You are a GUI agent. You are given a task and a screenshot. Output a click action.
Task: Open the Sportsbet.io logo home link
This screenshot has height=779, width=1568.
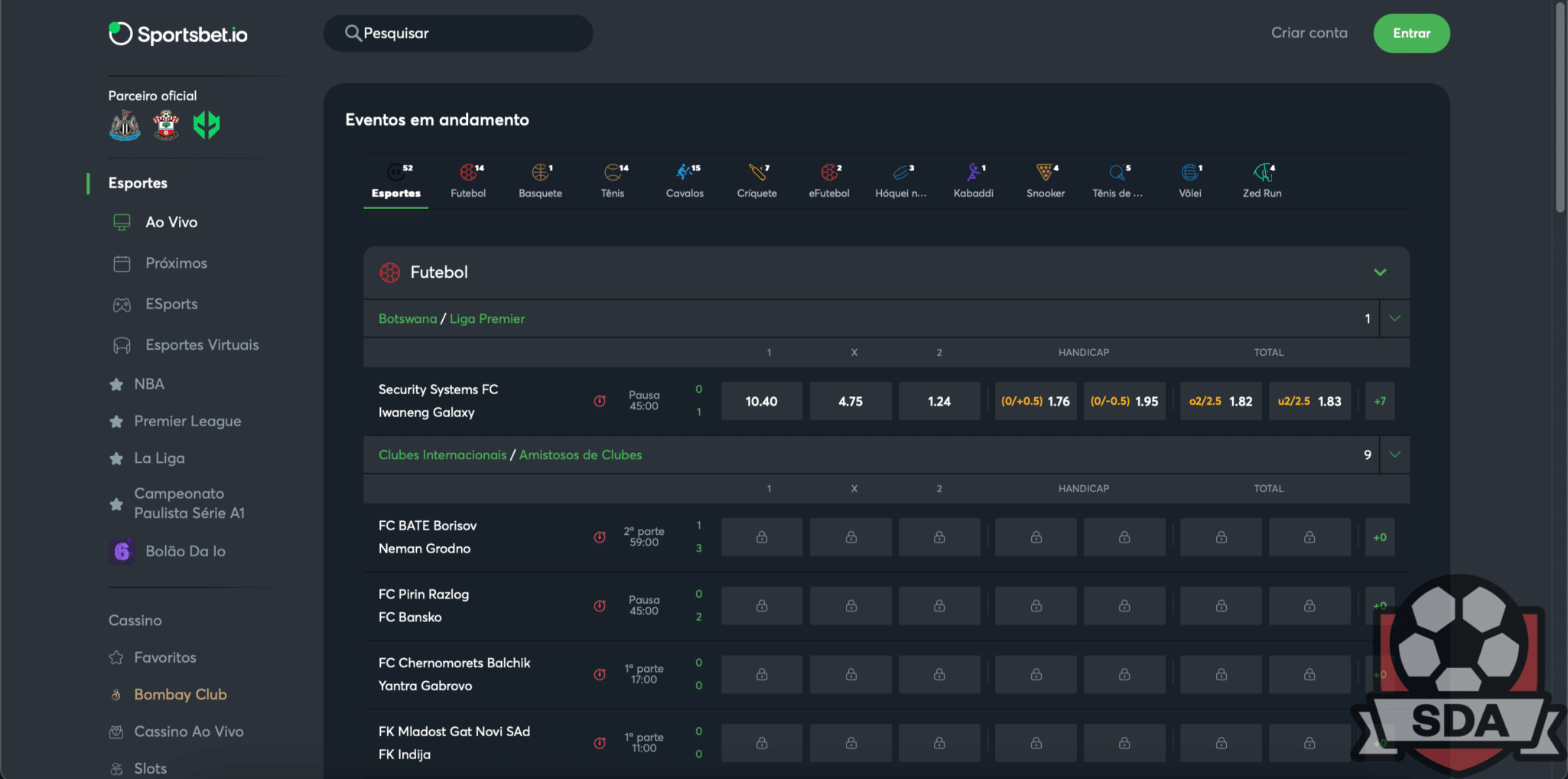click(177, 34)
